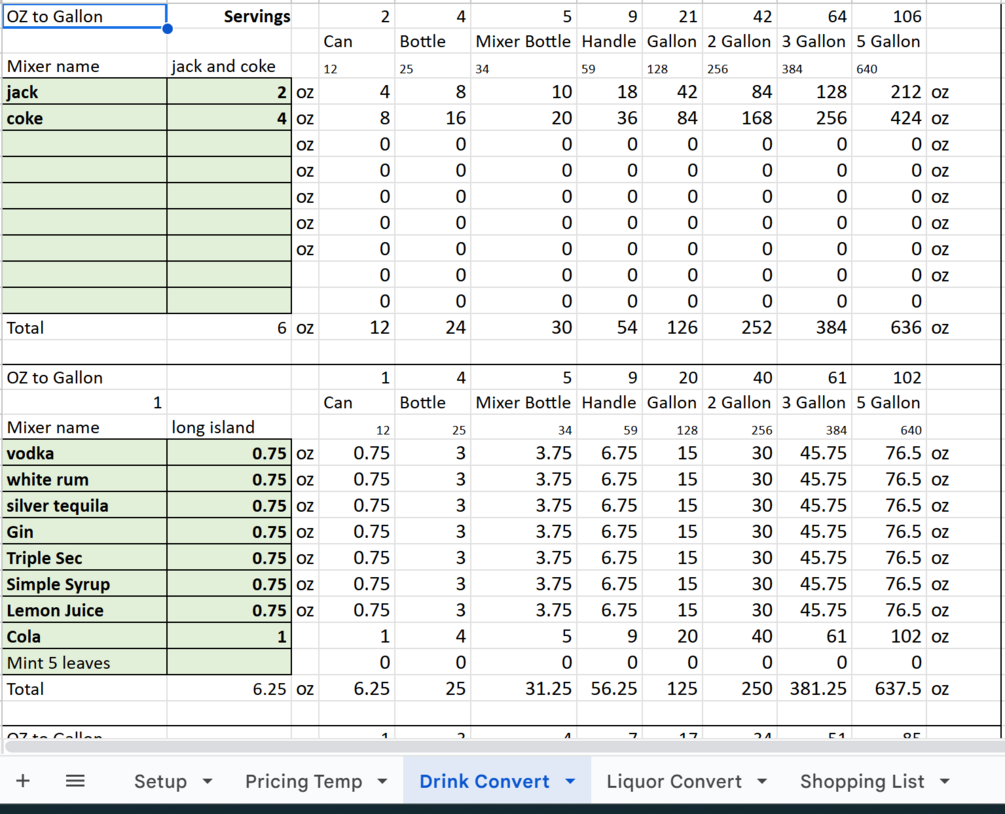
Task: Select the 'Simple Syrup' ingredient cell
Action: point(85,584)
